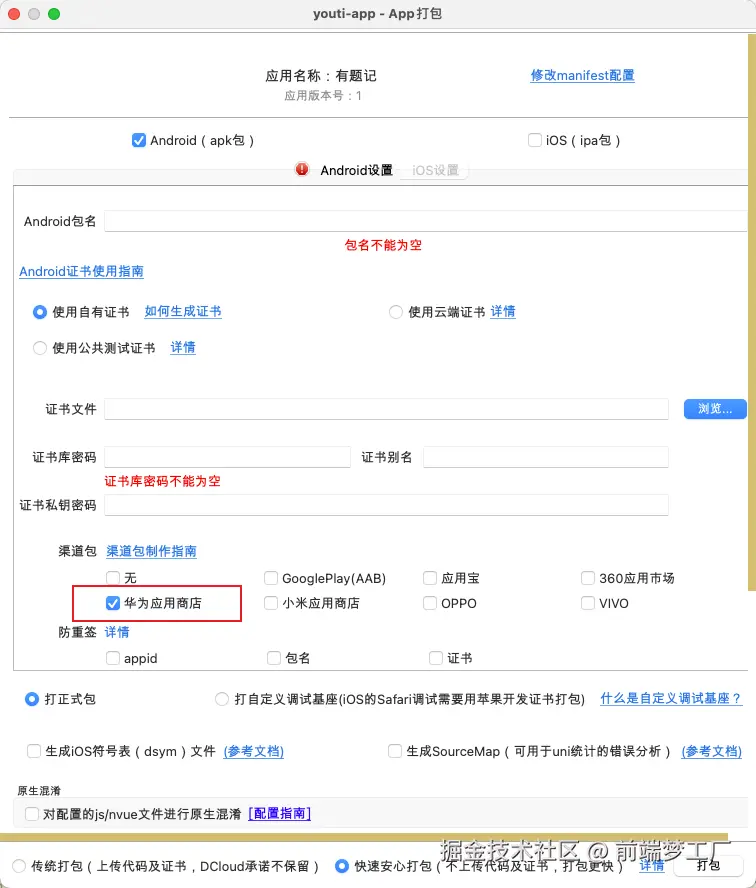
Task: Focus the Android包名 input field
Action: tap(426, 221)
